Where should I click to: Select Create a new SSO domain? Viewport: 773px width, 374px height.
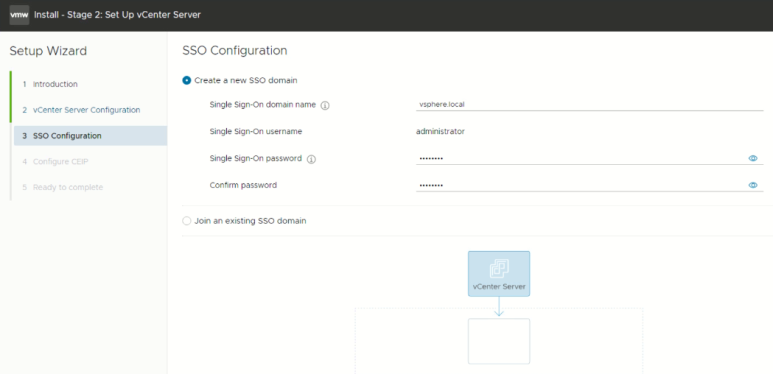186,80
